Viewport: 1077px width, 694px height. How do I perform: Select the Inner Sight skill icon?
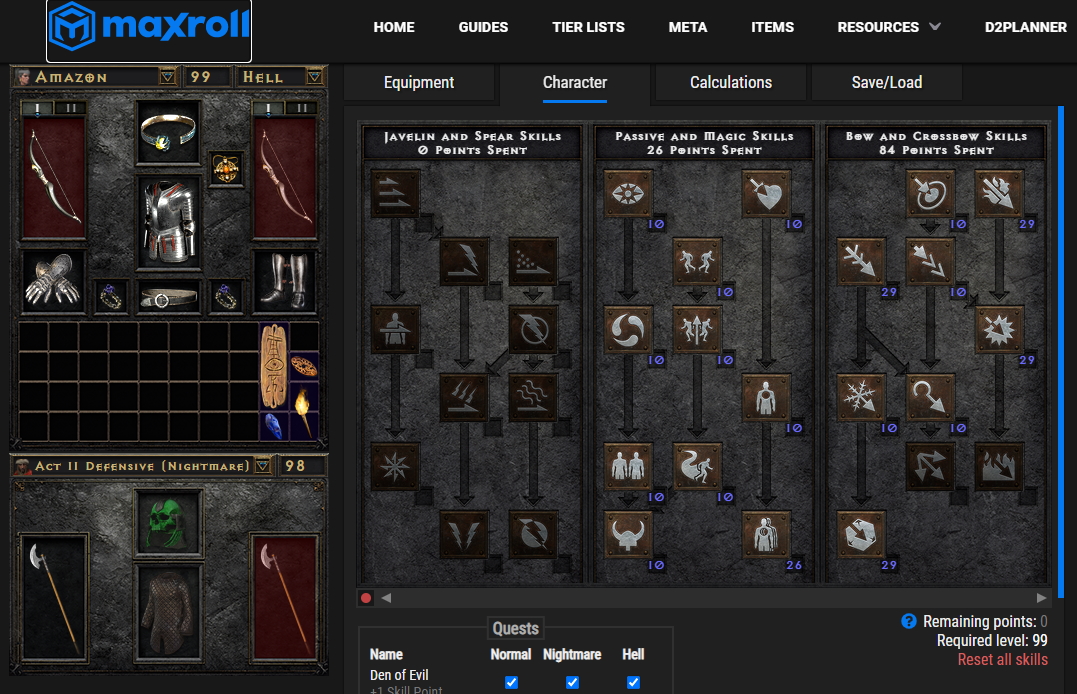628,193
